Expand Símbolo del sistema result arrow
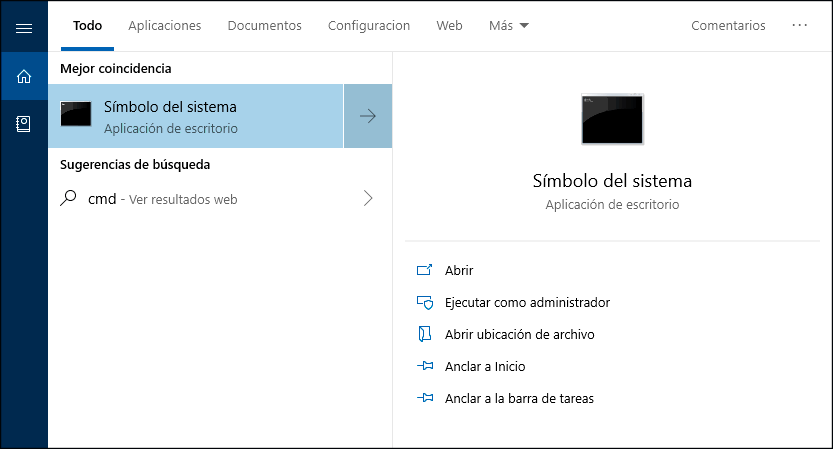The image size is (833, 449). [x=368, y=116]
